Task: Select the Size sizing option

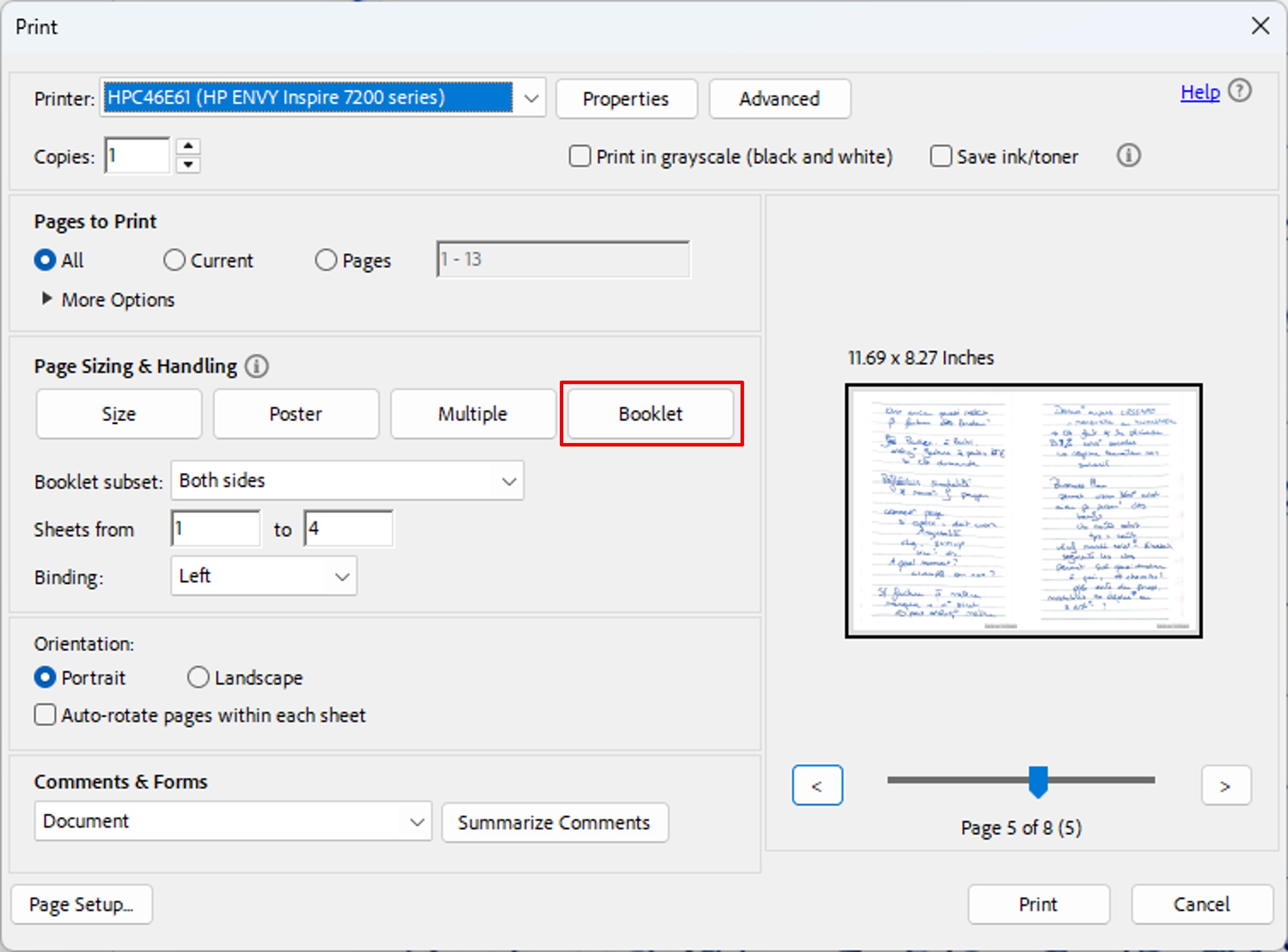Action: [119, 414]
